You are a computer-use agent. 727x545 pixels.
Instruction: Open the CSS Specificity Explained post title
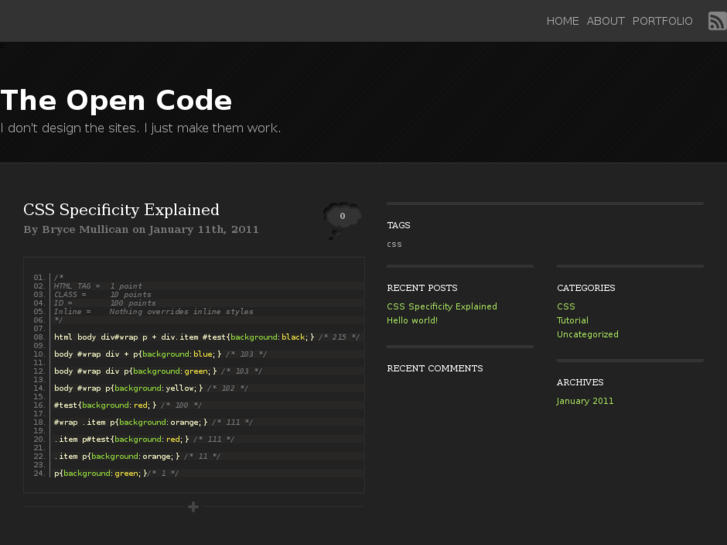pos(121,210)
